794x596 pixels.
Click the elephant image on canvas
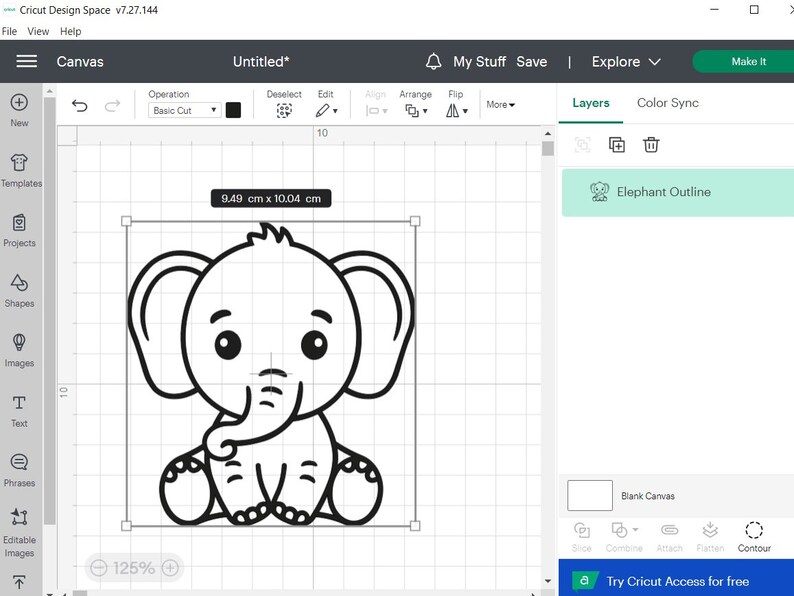(x=271, y=374)
